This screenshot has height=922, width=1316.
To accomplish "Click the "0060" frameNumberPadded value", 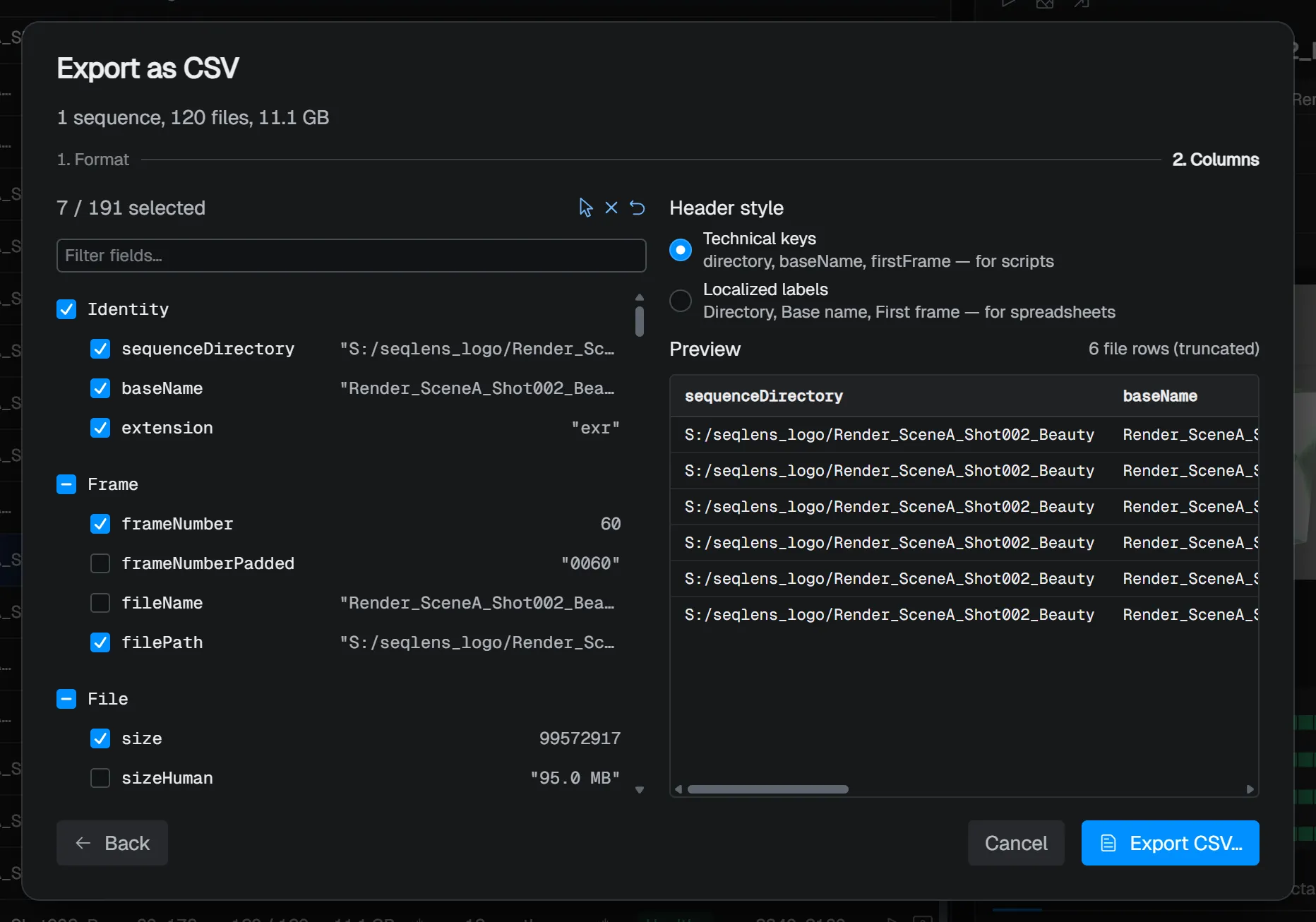I will pyautogui.click(x=591, y=563).
